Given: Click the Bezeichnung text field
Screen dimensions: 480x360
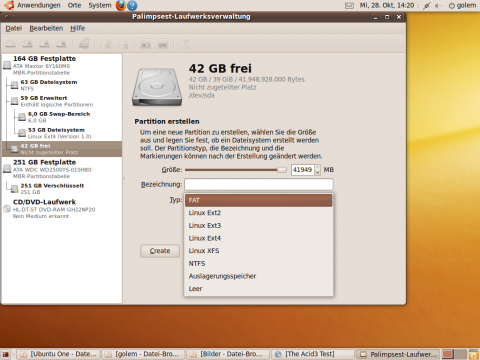Looking at the screenshot, I should click(259, 184).
